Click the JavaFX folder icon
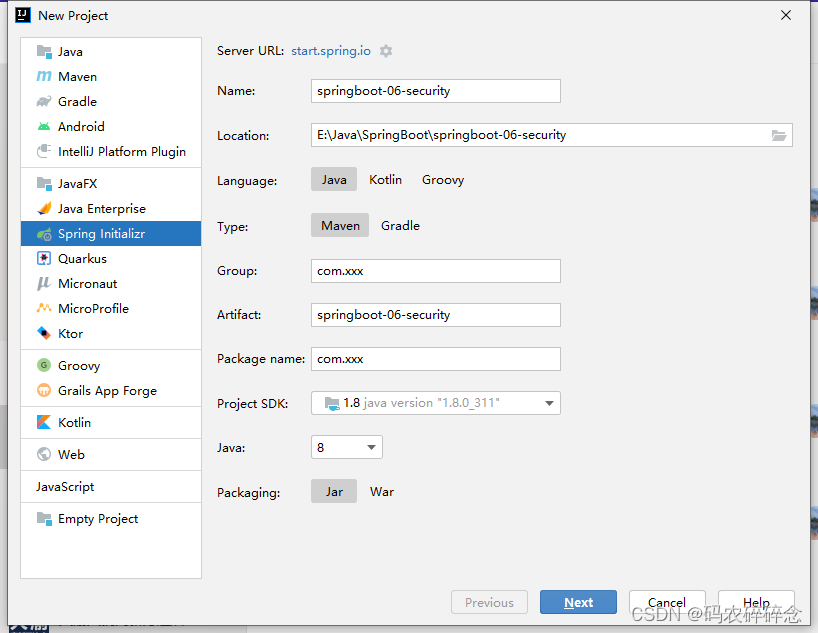 44,184
